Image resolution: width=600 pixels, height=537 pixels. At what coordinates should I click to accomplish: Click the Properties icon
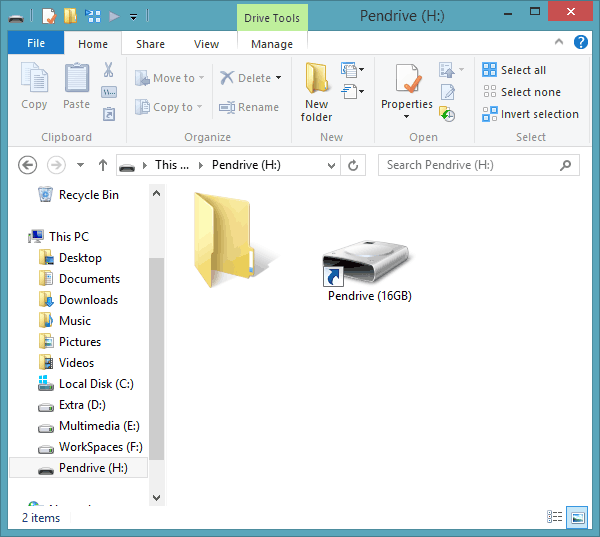pyautogui.click(x=407, y=78)
